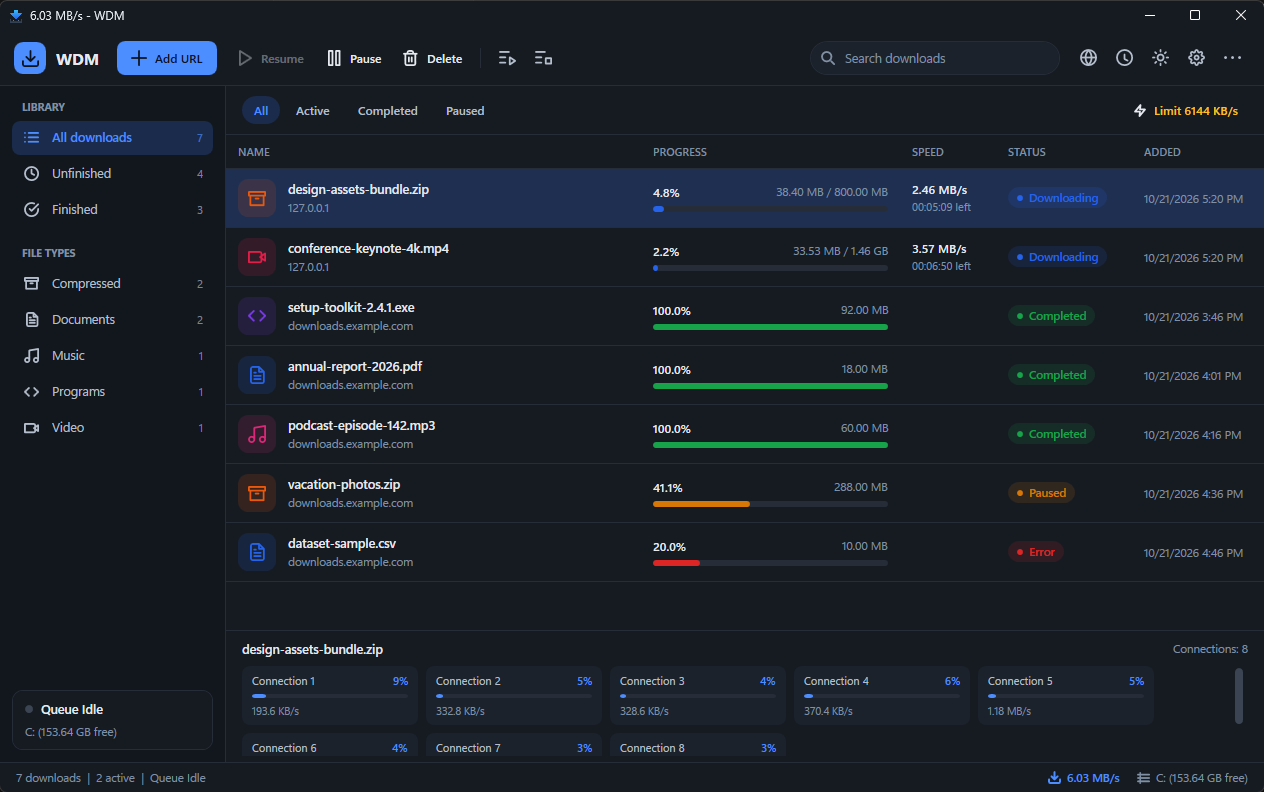Screen dimensions: 1264x792
Task: Select the conference-keynote-4k.mp4 file name
Action: tap(368, 248)
